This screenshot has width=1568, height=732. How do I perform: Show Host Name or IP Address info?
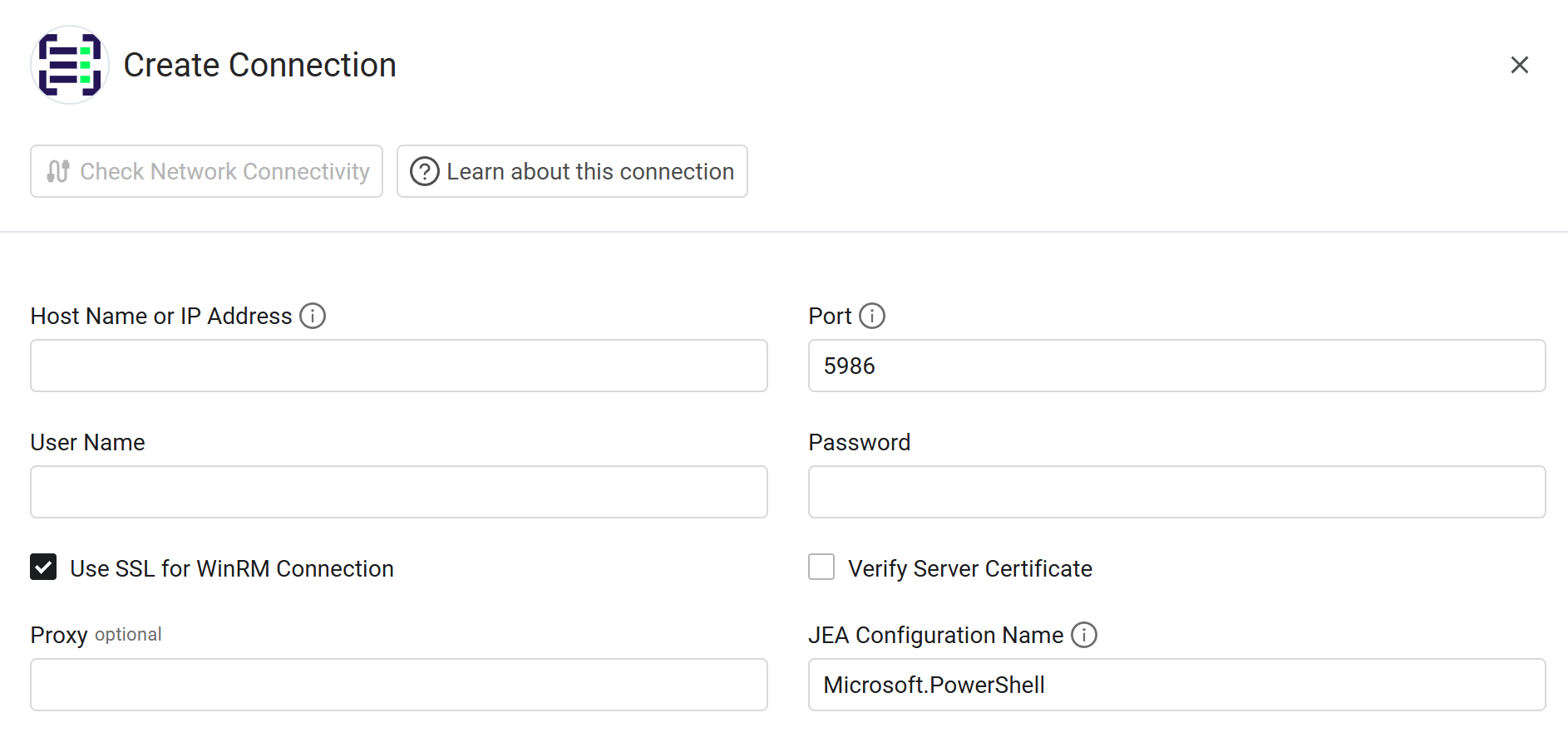click(313, 316)
